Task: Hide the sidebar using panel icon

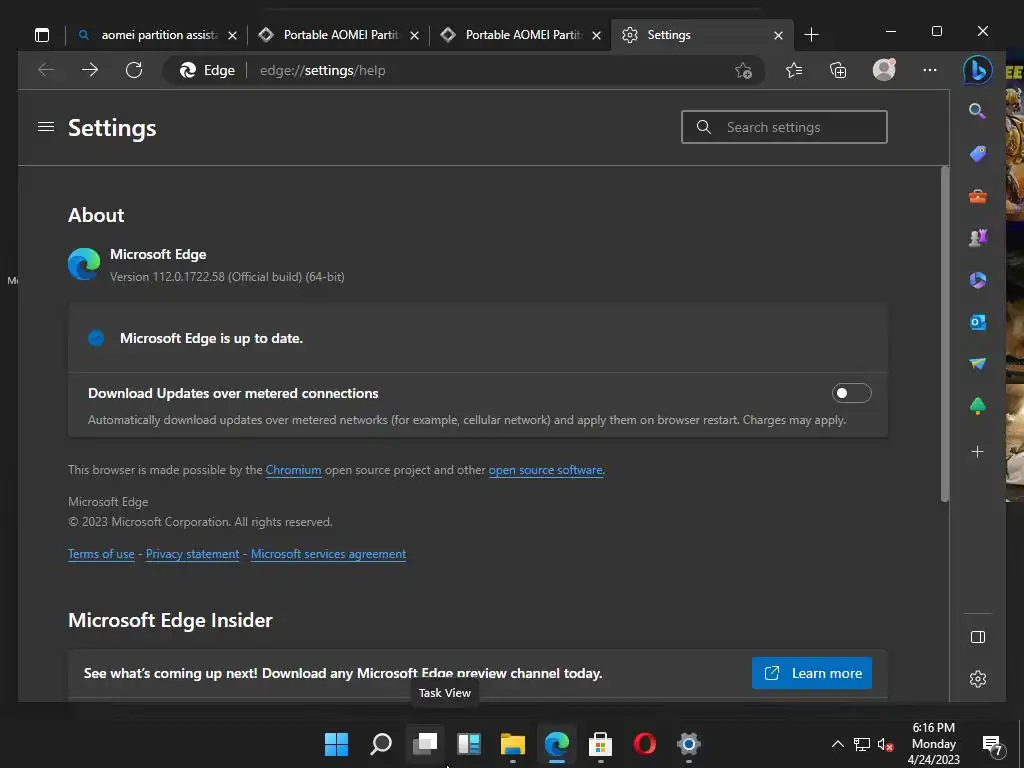Action: pos(978,637)
